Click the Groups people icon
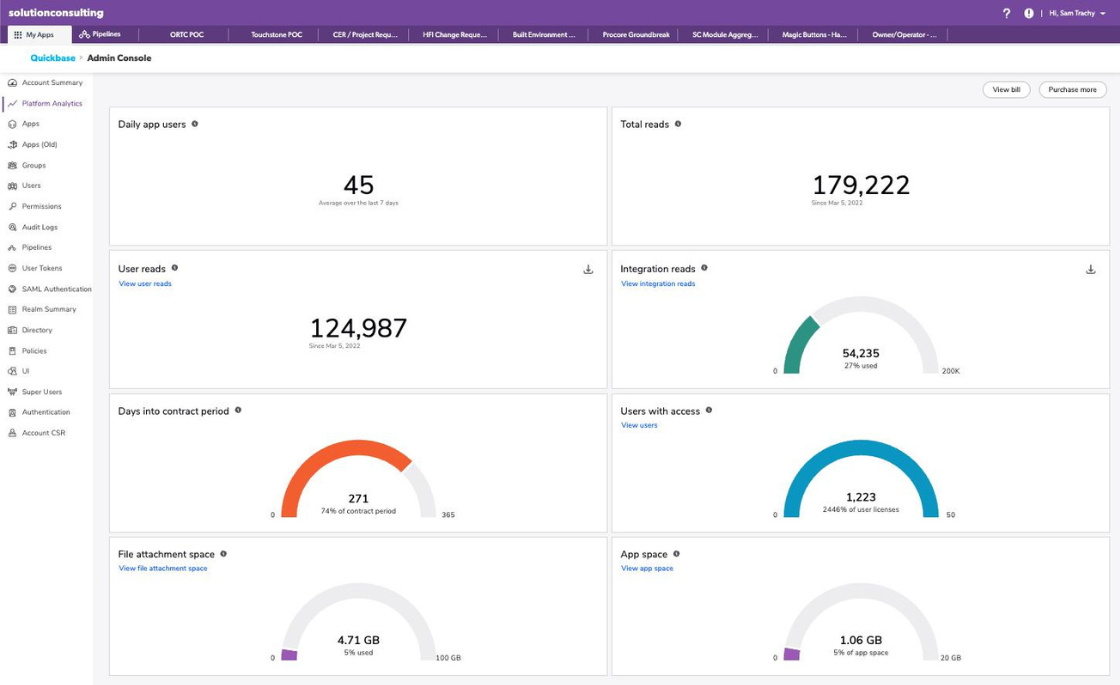Viewport: 1120px width, 685px height. pos(12,166)
